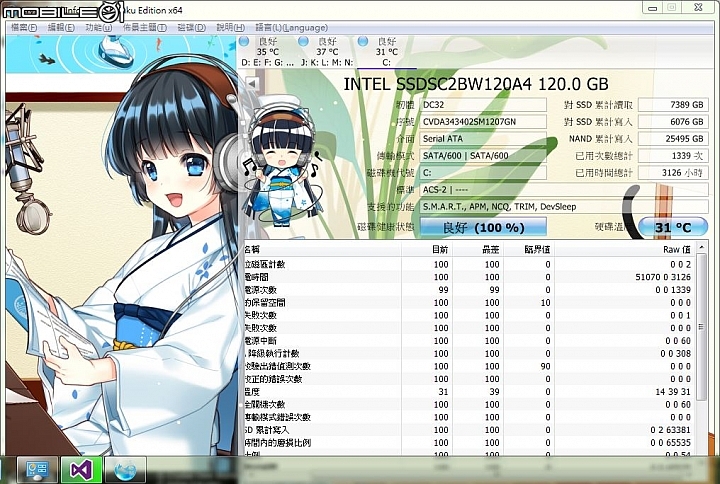Image resolution: width=720 pixels, height=484 pixels.
Task: Click the power-on count value 1339 次
Action: (673, 156)
